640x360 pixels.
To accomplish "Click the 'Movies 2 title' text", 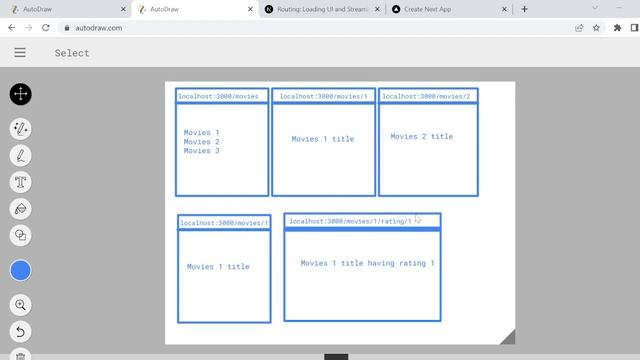I will (422, 136).
